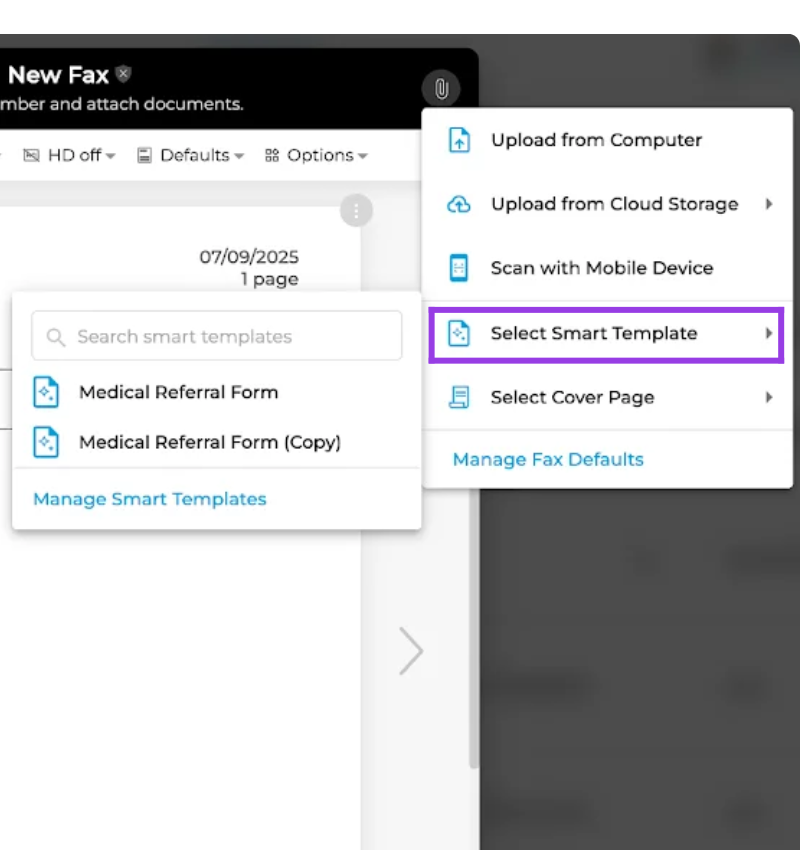
Task: Select the Medical Referral Form template
Action: 217,392
